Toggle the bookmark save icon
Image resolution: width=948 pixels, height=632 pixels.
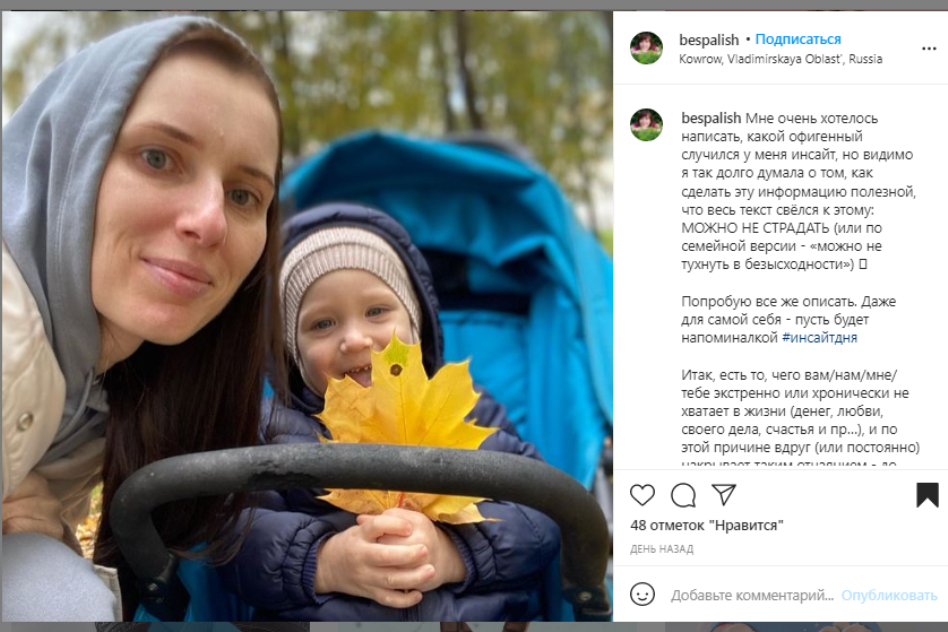point(927,495)
